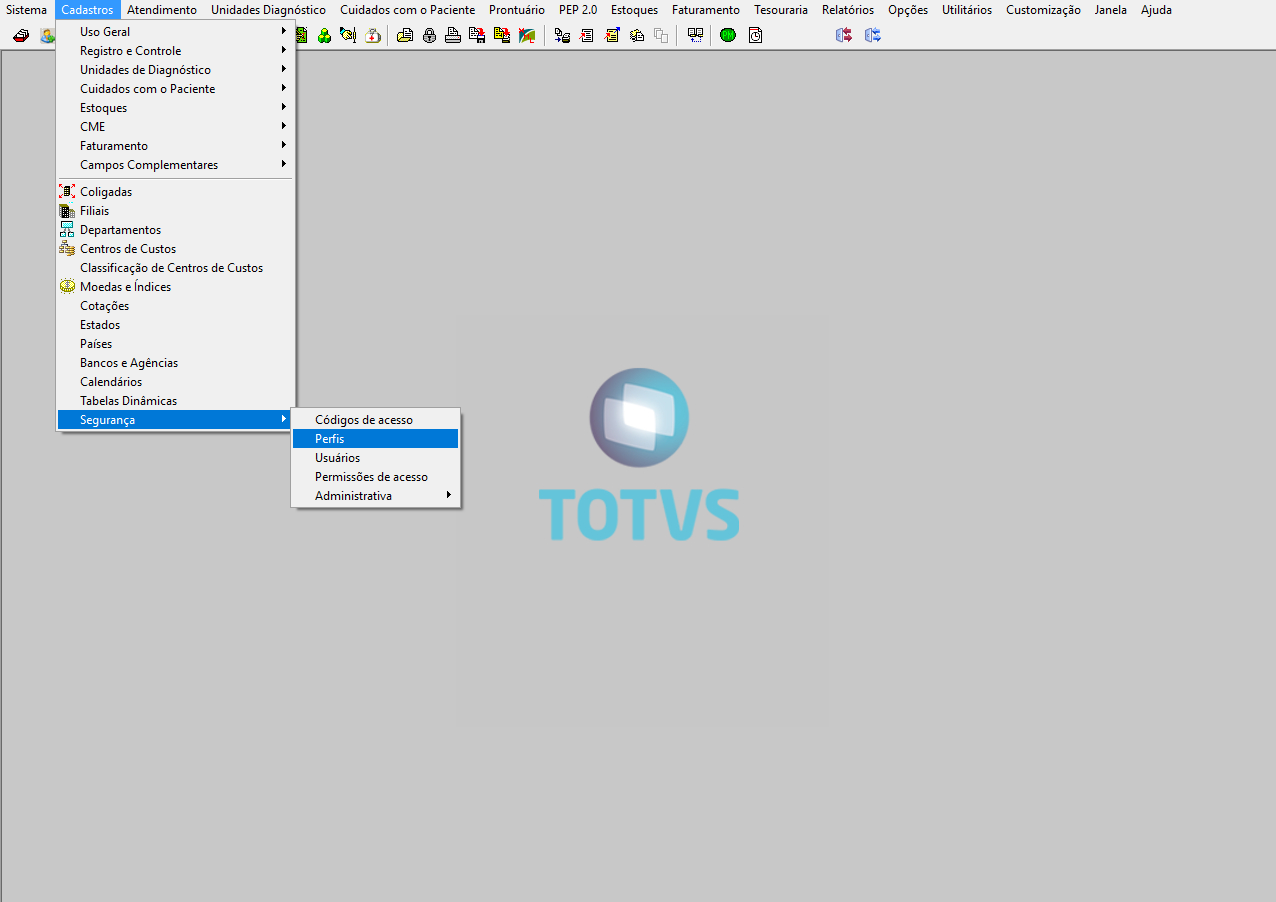Open the Sistema menu
This screenshot has width=1276, height=902.
(26, 10)
